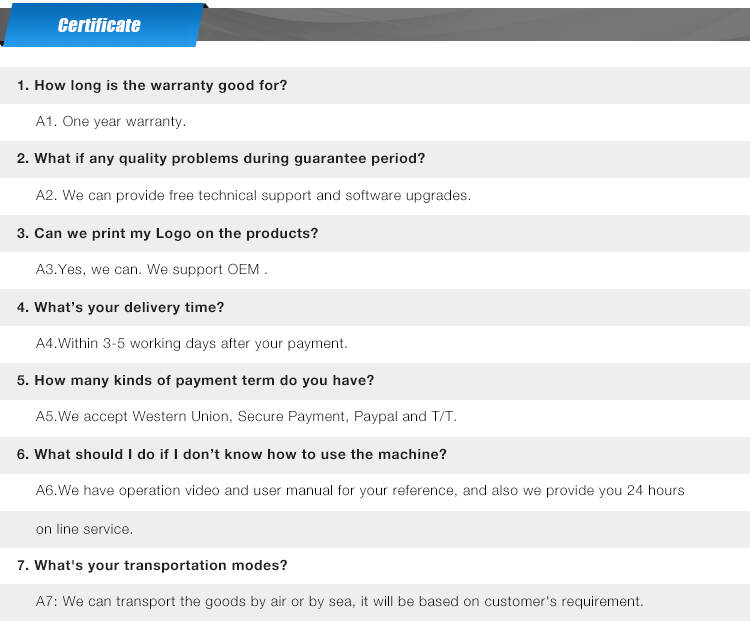The height and width of the screenshot is (636, 750).
Task: Click the delivery time question row
Action: (x=375, y=307)
